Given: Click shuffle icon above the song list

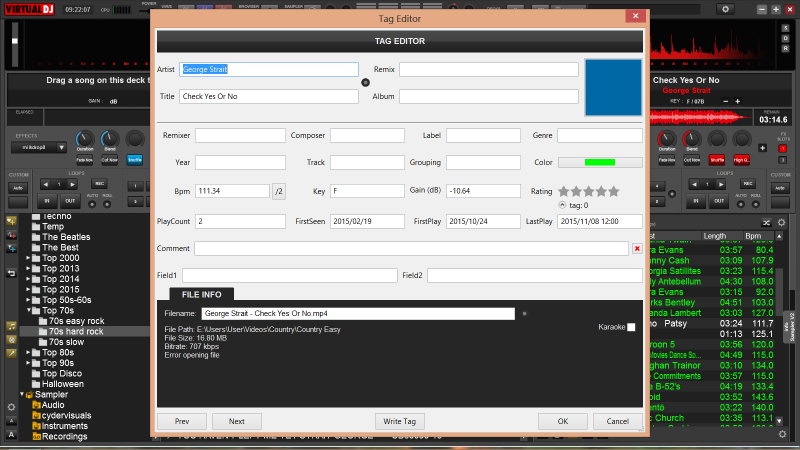Looking at the screenshot, I should 765,222.
